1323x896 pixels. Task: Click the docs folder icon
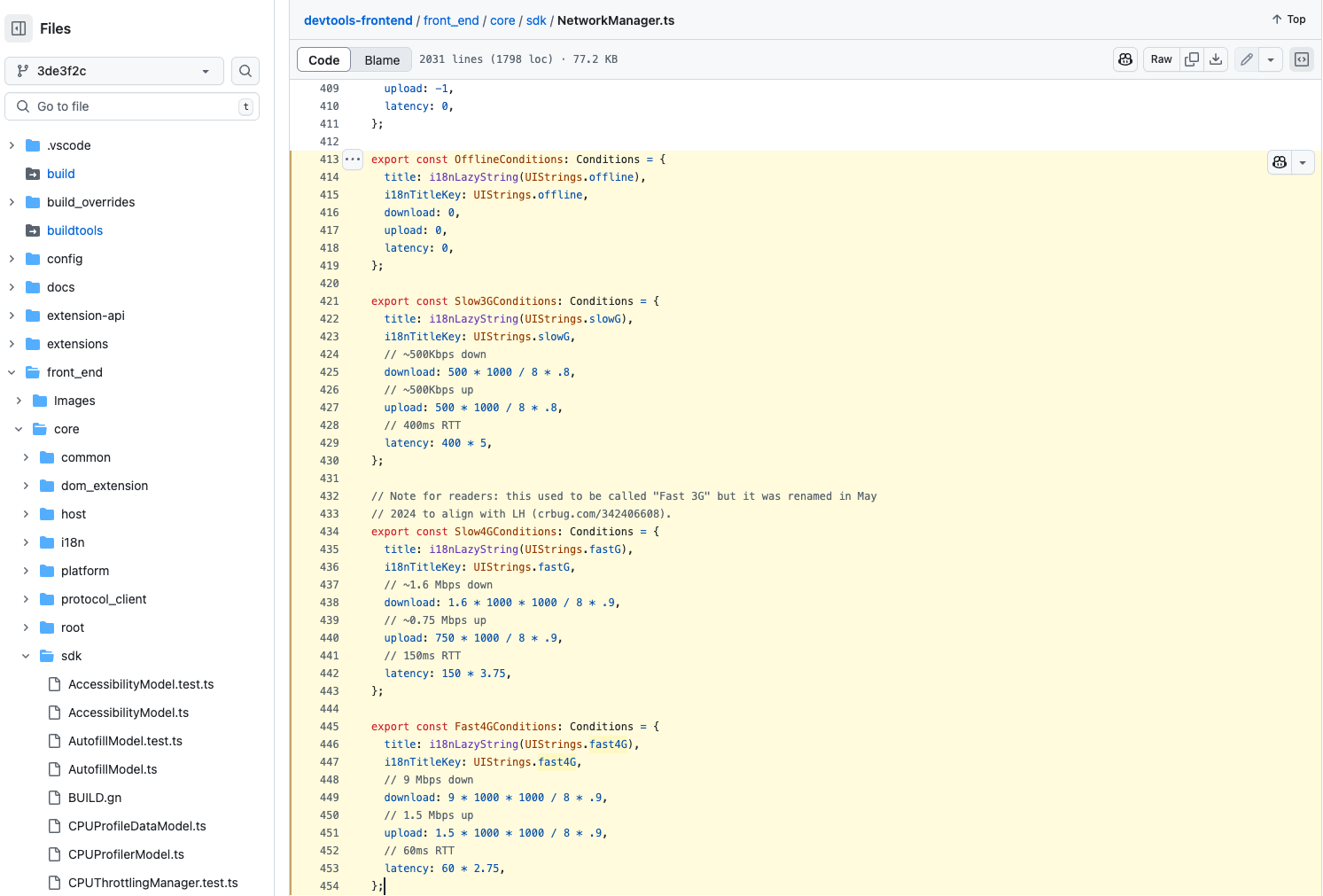coord(33,287)
